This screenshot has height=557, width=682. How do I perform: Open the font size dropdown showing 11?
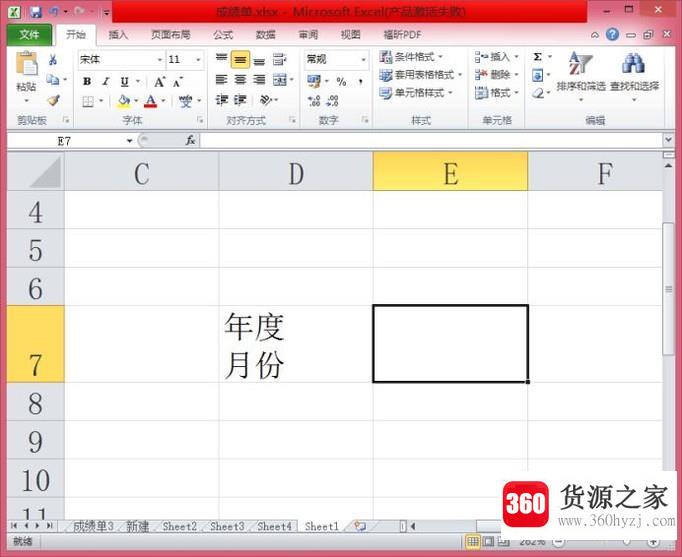pyautogui.click(x=198, y=60)
